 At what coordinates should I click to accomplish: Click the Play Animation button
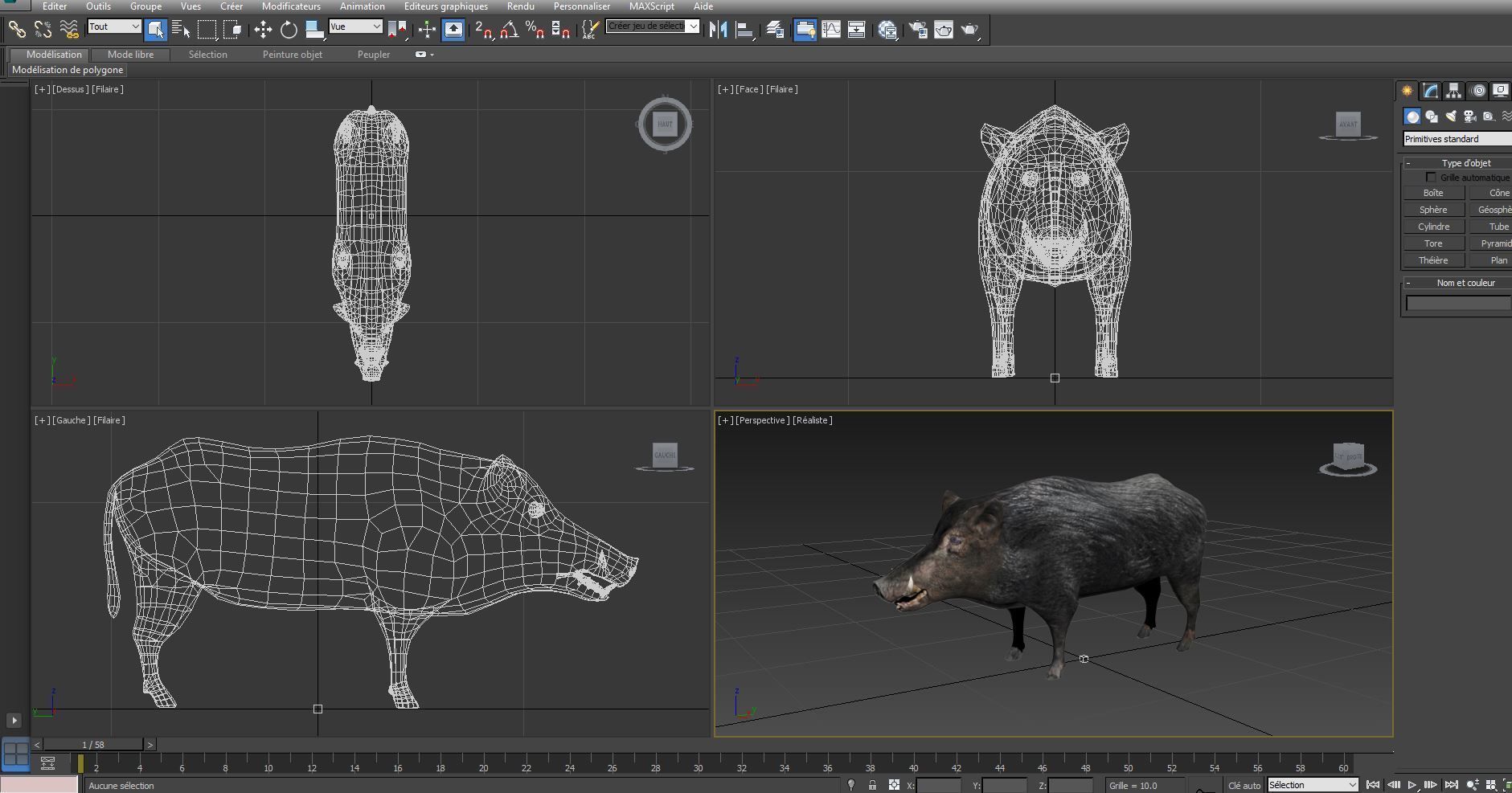[1412, 785]
